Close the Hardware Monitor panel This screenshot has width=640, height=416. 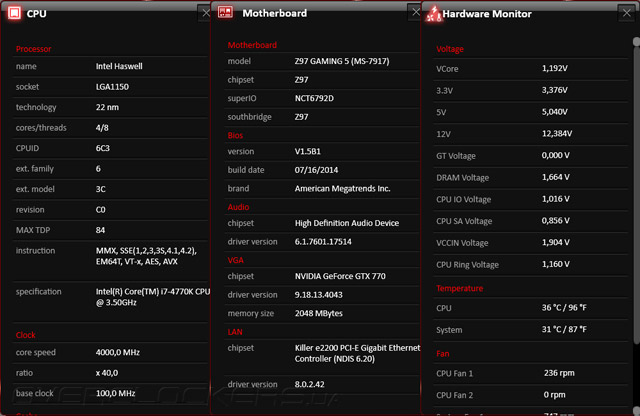click(627, 13)
